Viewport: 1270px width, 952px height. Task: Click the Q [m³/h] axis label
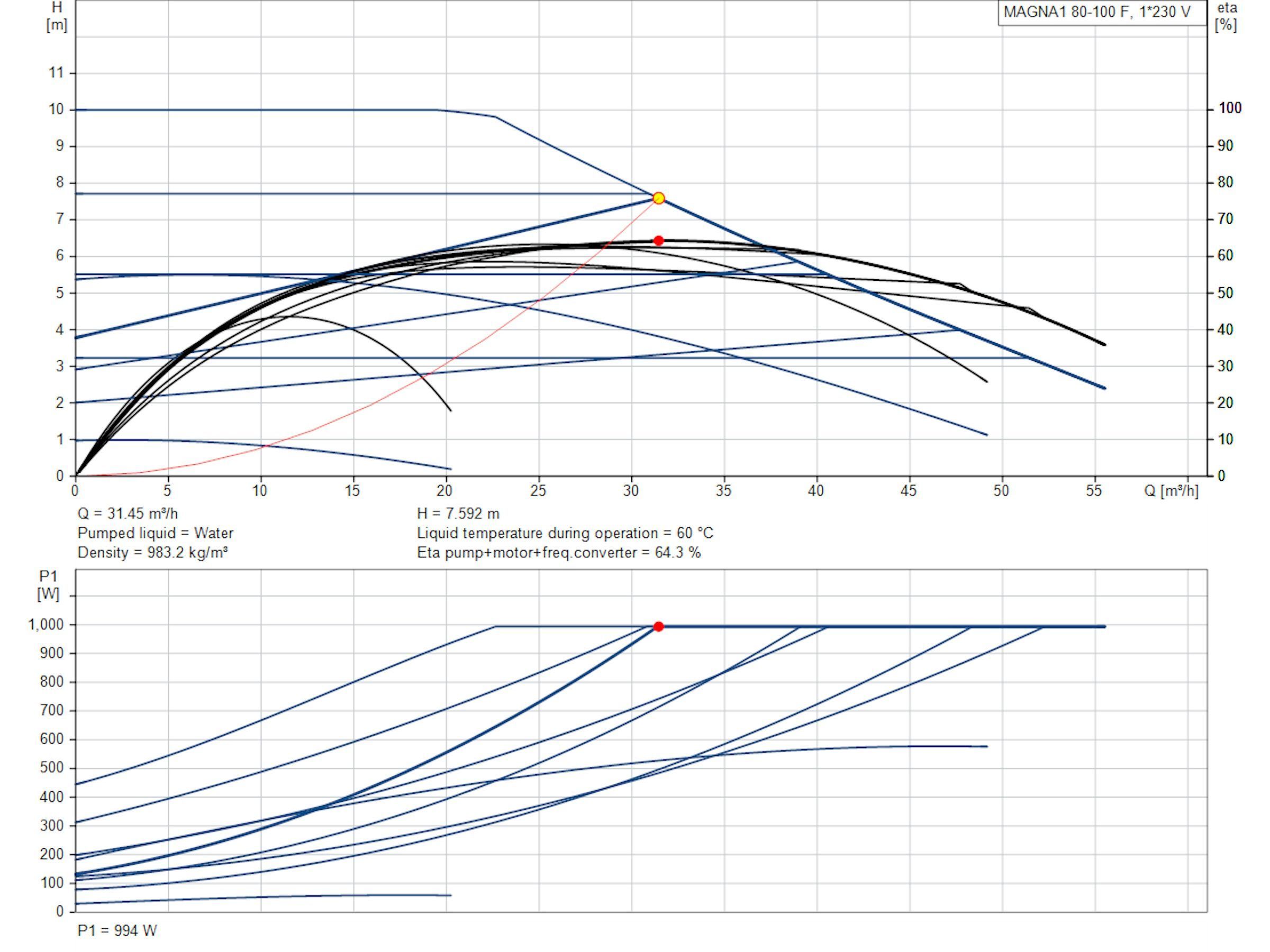tap(1171, 491)
